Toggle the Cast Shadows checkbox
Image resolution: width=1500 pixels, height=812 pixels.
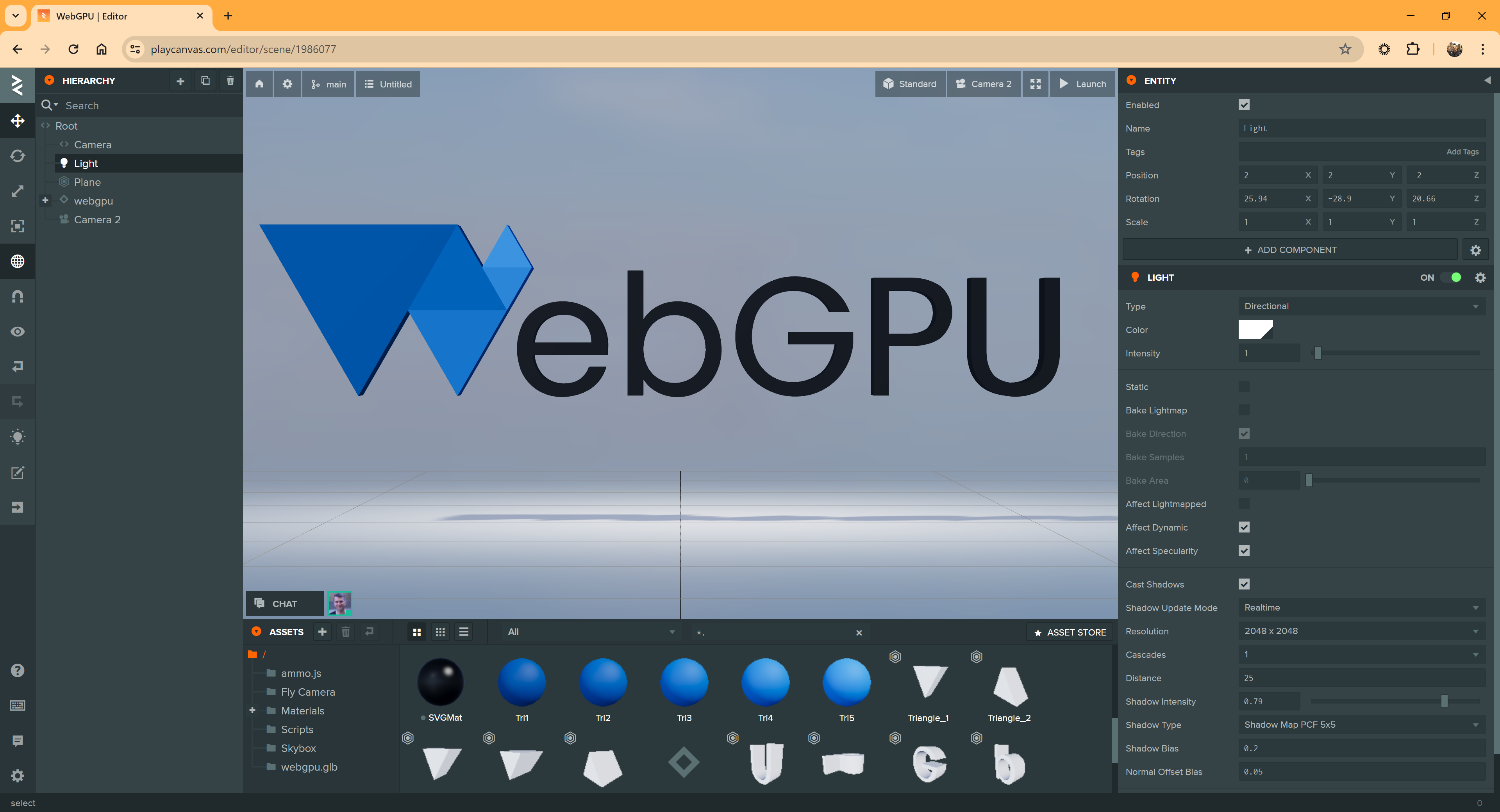1244,584
